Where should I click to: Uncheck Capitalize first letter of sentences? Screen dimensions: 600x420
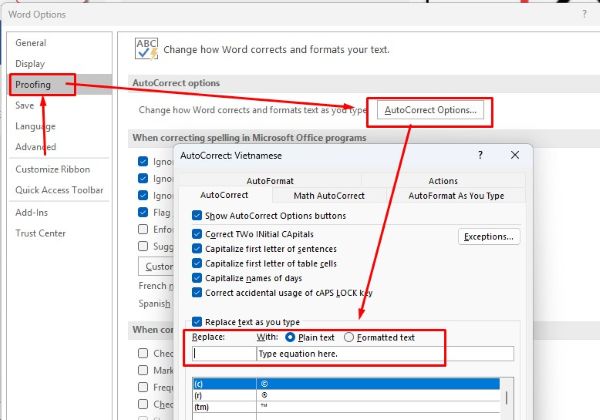pyautogui.click(x=197, y=249)
